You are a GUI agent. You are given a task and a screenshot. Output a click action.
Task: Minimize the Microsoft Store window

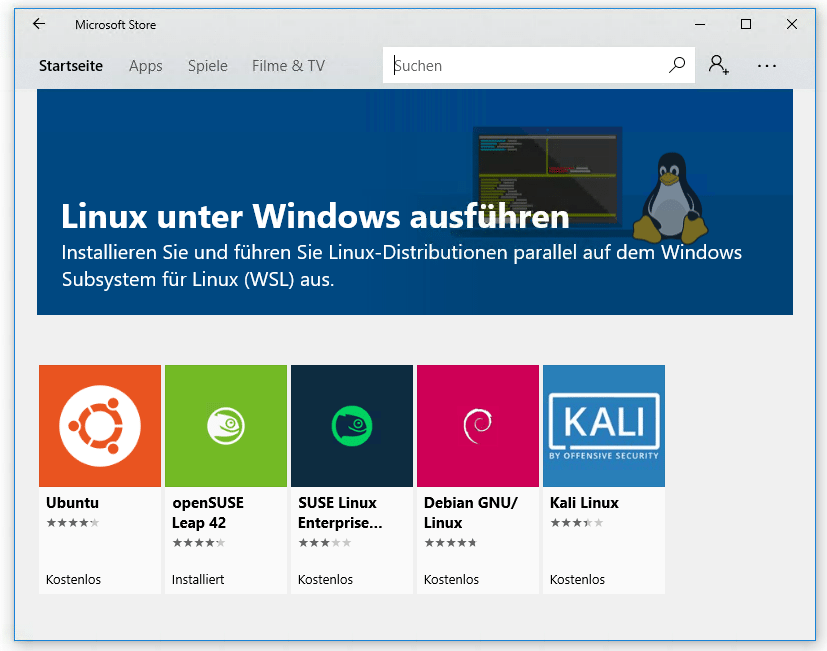coord(700,24)
